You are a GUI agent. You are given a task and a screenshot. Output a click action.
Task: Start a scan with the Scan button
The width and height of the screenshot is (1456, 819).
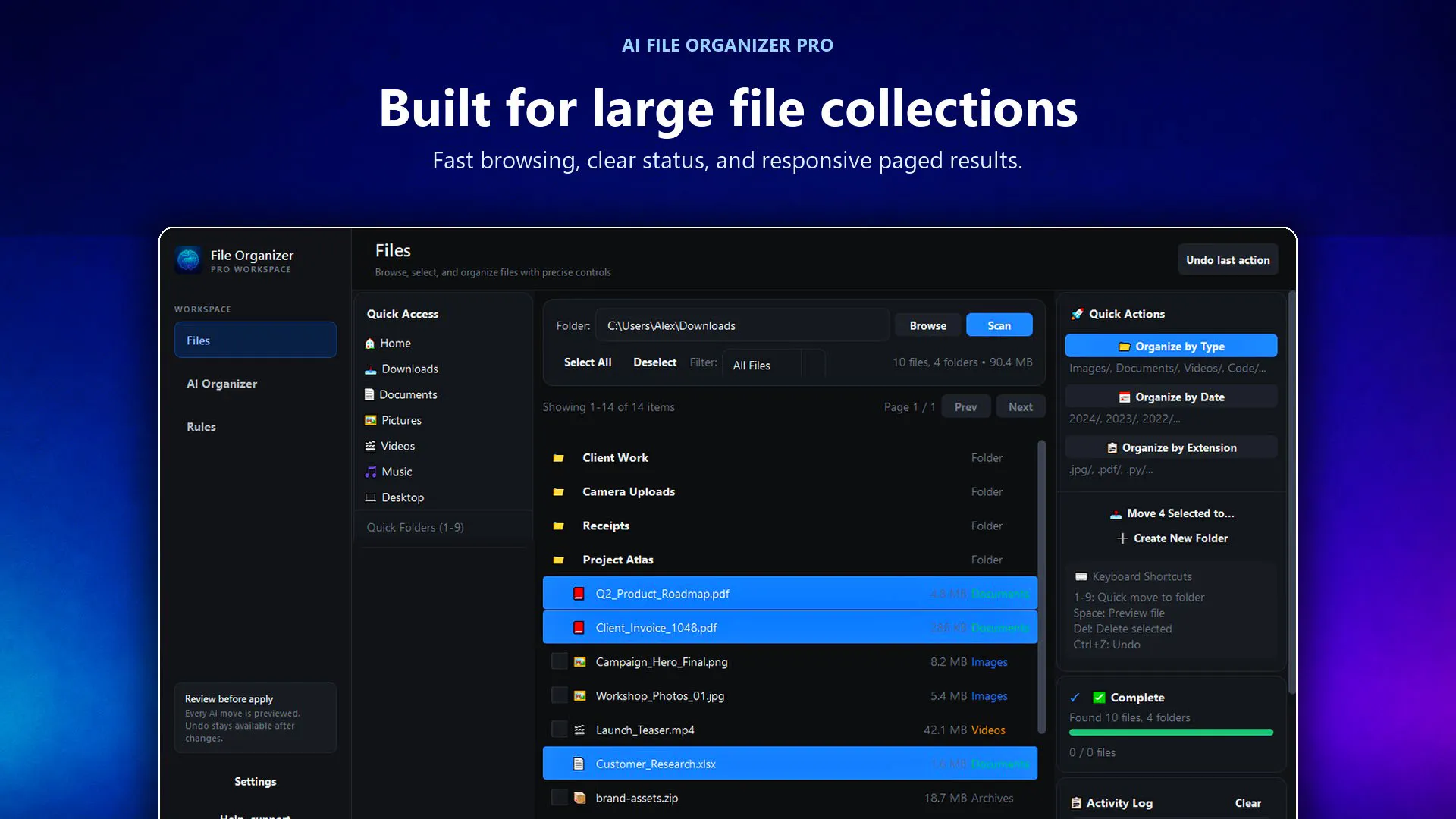(999, 325)
